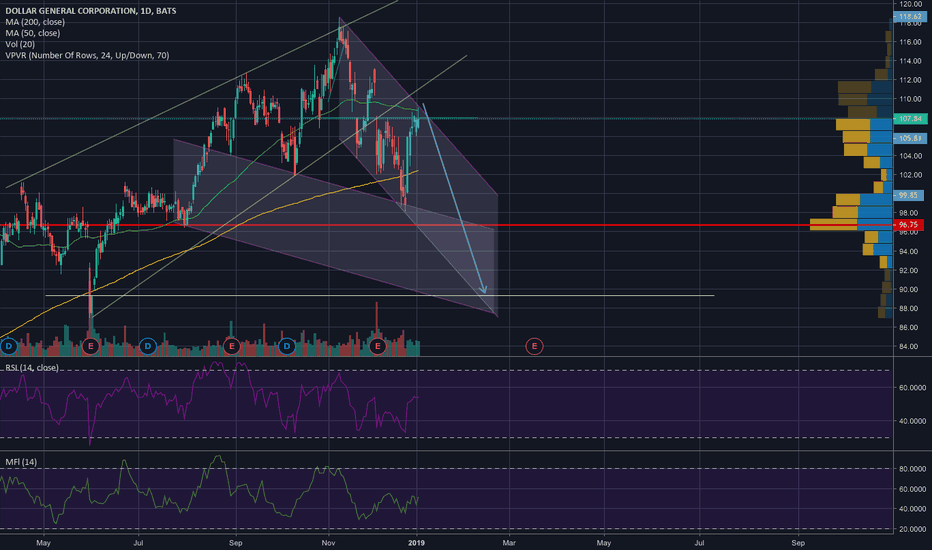932x550 pixels.
Task: Click the 60.0000 label on RSI scale
Action: [912, 388]
